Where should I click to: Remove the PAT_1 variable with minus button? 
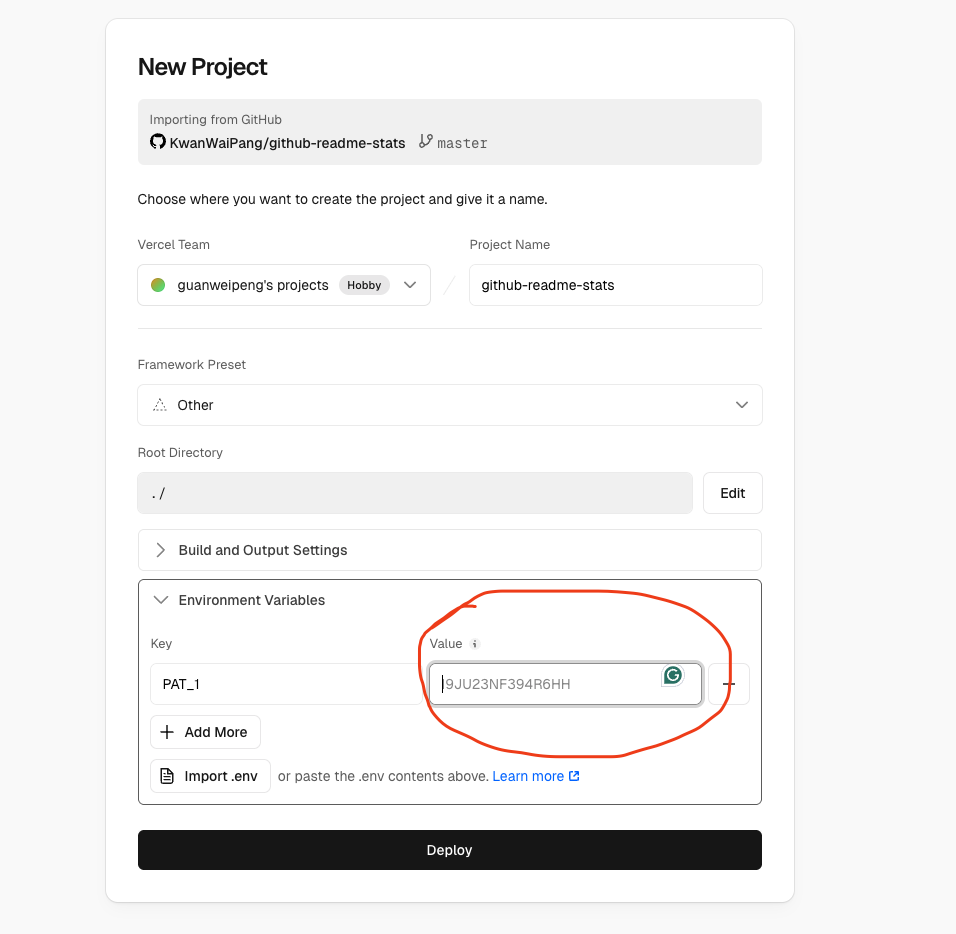tap(729, 684)
